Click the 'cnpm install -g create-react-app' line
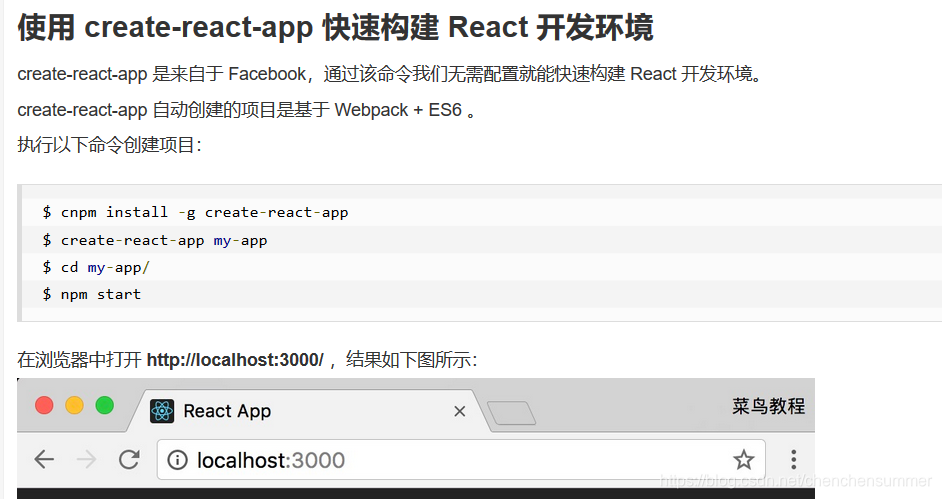The width and height of the screenshot is (942, 499). [x=195, y=213]
